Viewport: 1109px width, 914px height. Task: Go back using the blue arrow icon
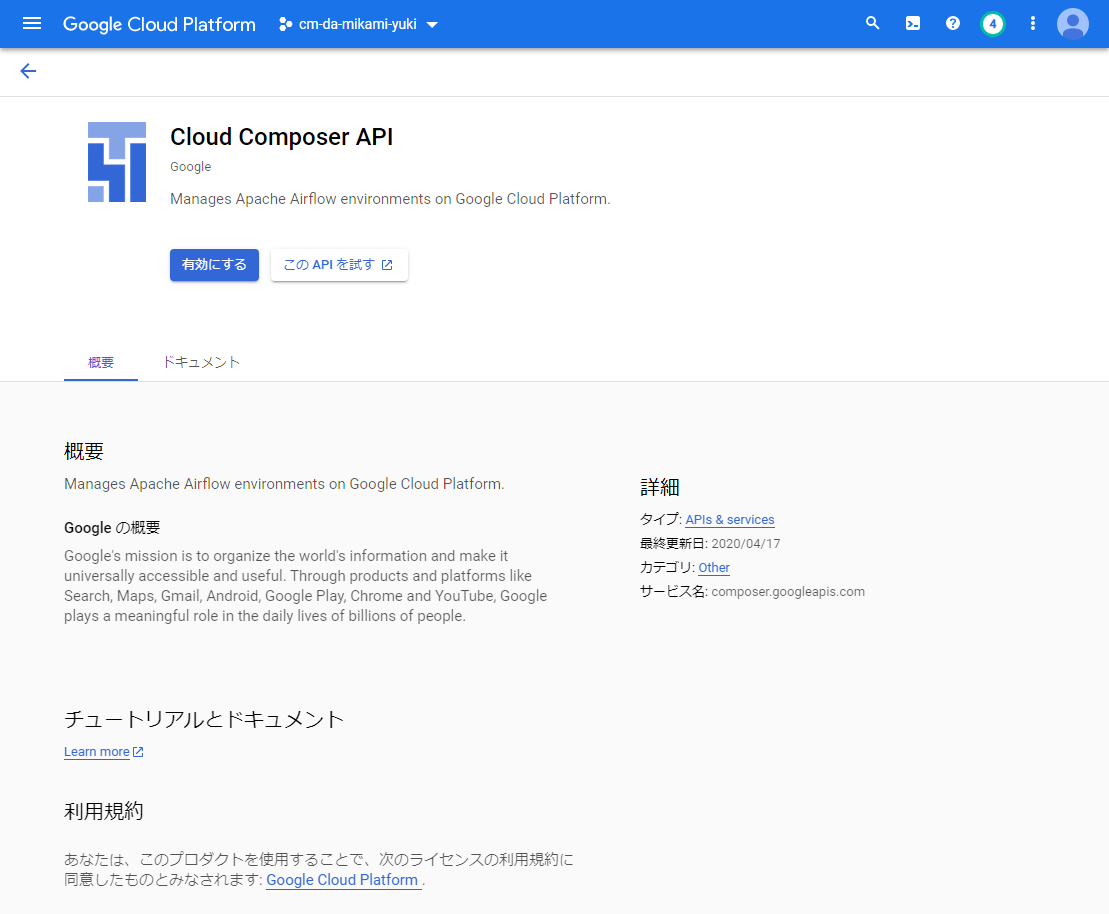pos(28,71)
